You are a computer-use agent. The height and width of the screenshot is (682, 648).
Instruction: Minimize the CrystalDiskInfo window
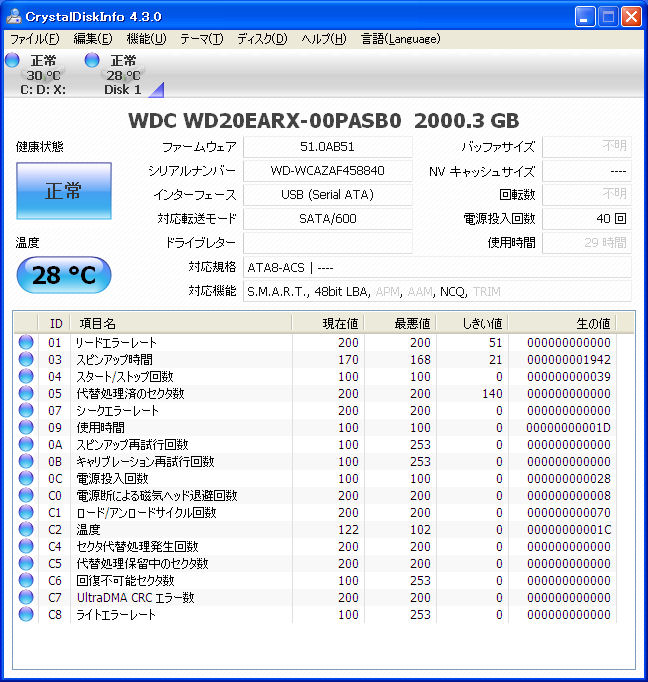point(585,17)
